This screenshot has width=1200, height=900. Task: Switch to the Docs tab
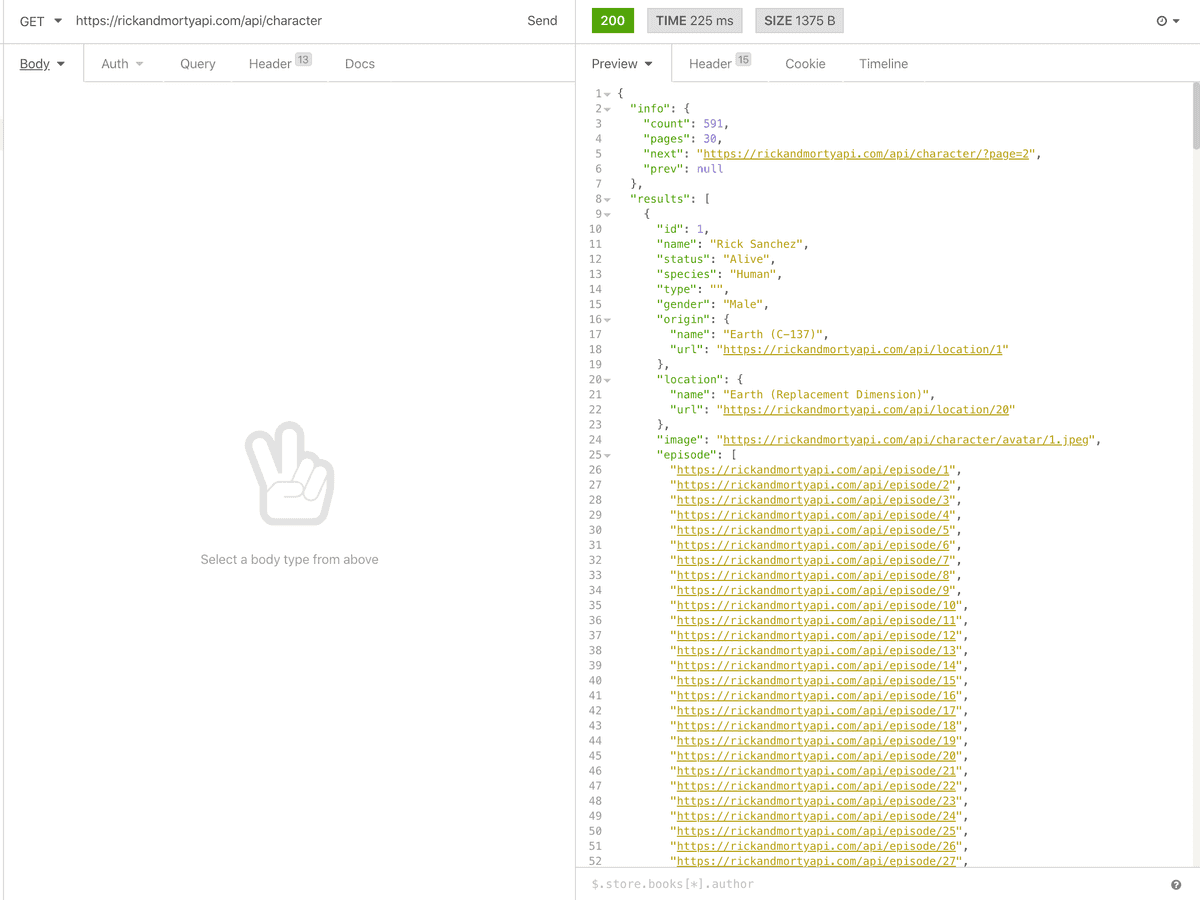point(359,63)
